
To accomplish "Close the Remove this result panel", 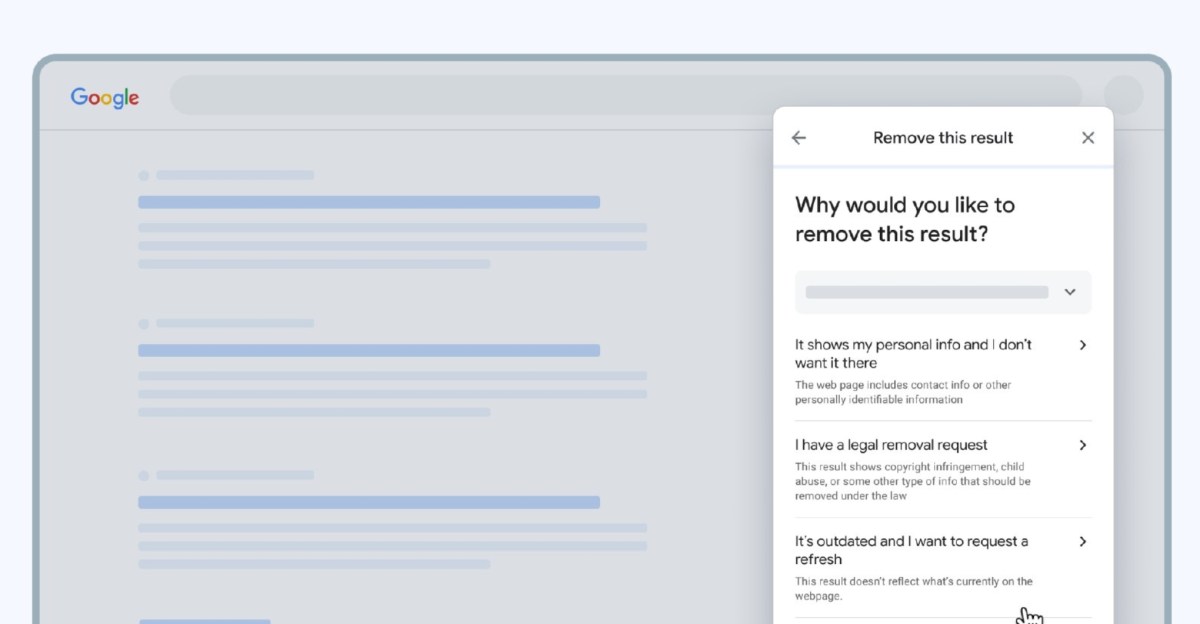I will 1088,138.
